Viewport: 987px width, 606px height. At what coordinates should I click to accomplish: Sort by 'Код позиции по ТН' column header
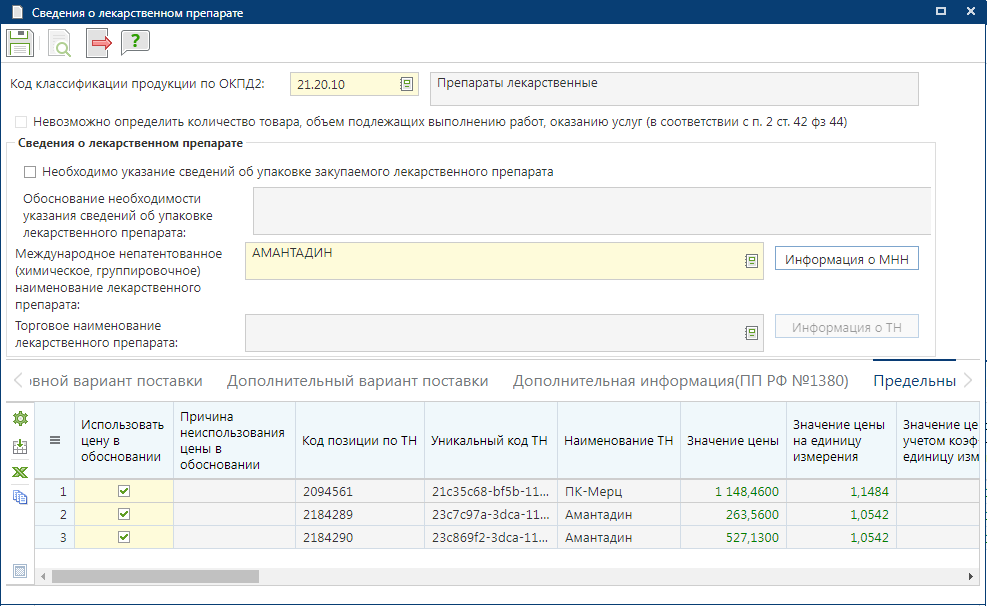point(359,440)
